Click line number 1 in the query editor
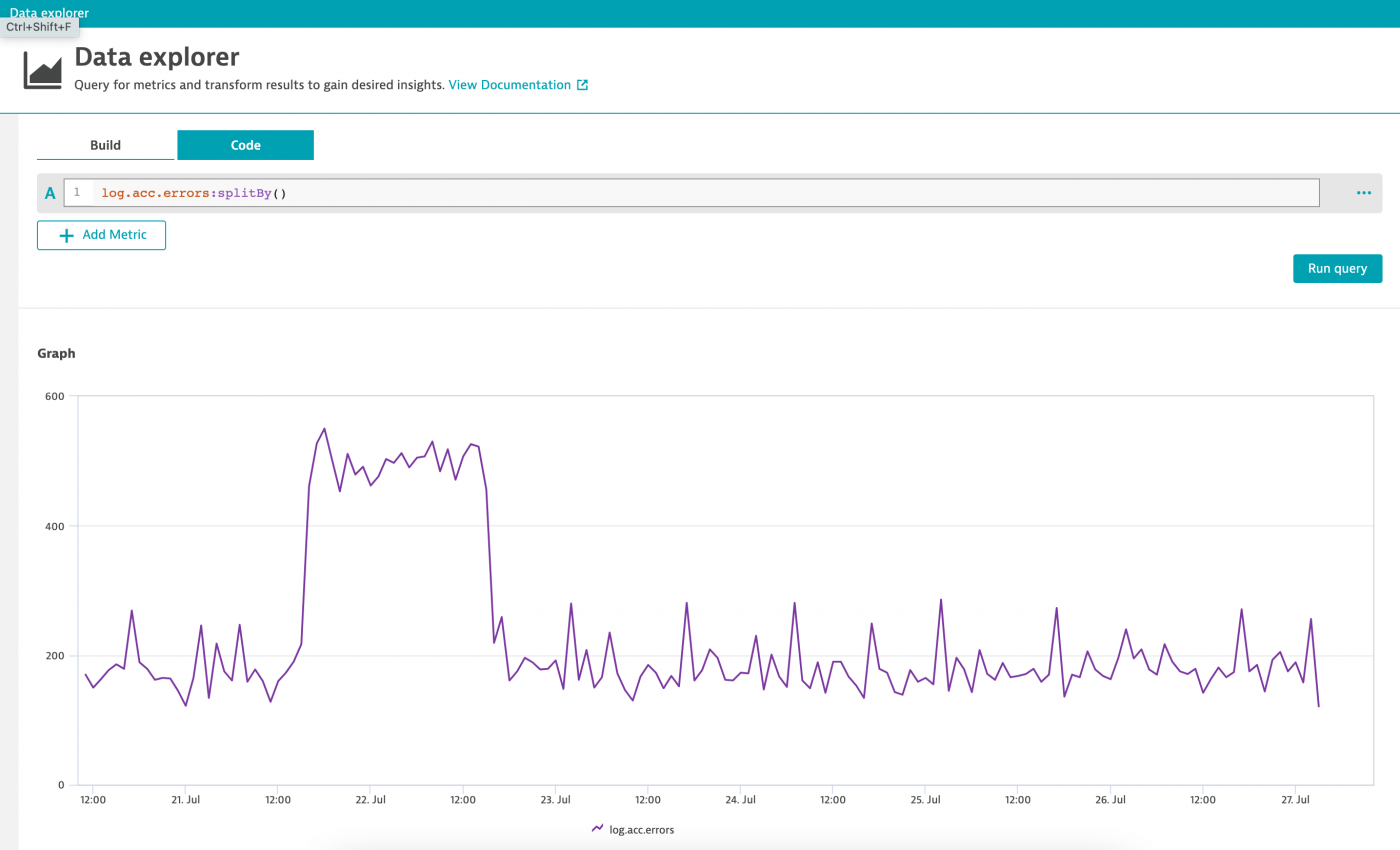1400x850 pixels. coord(79,192)
